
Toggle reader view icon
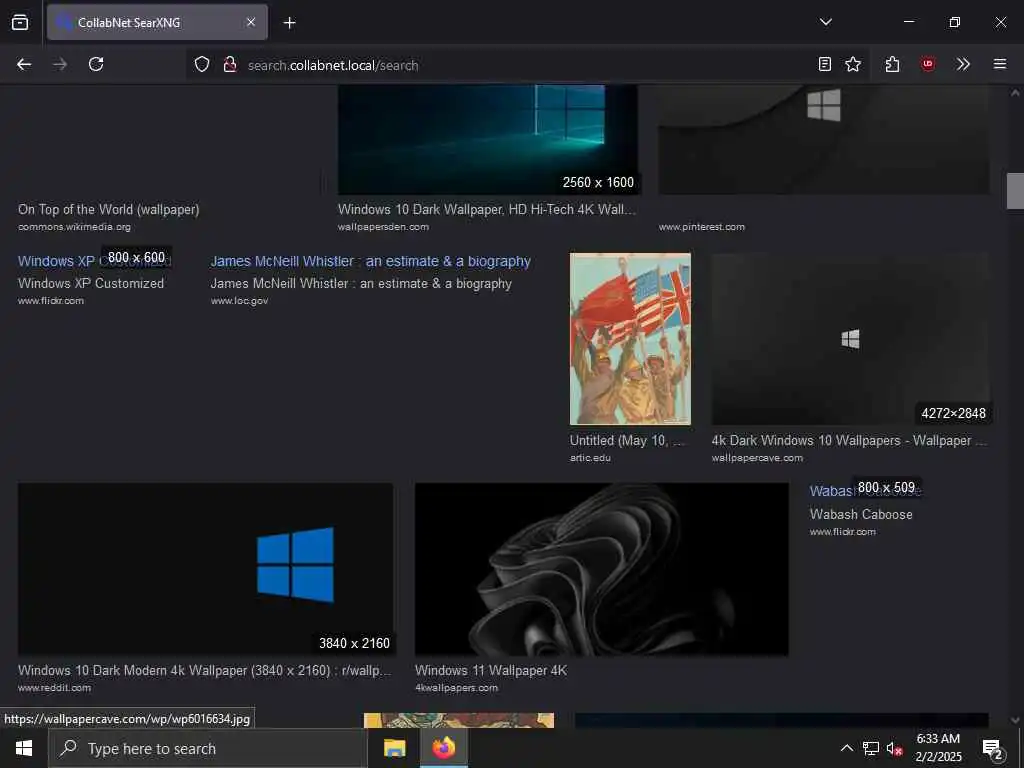(825, 64)
